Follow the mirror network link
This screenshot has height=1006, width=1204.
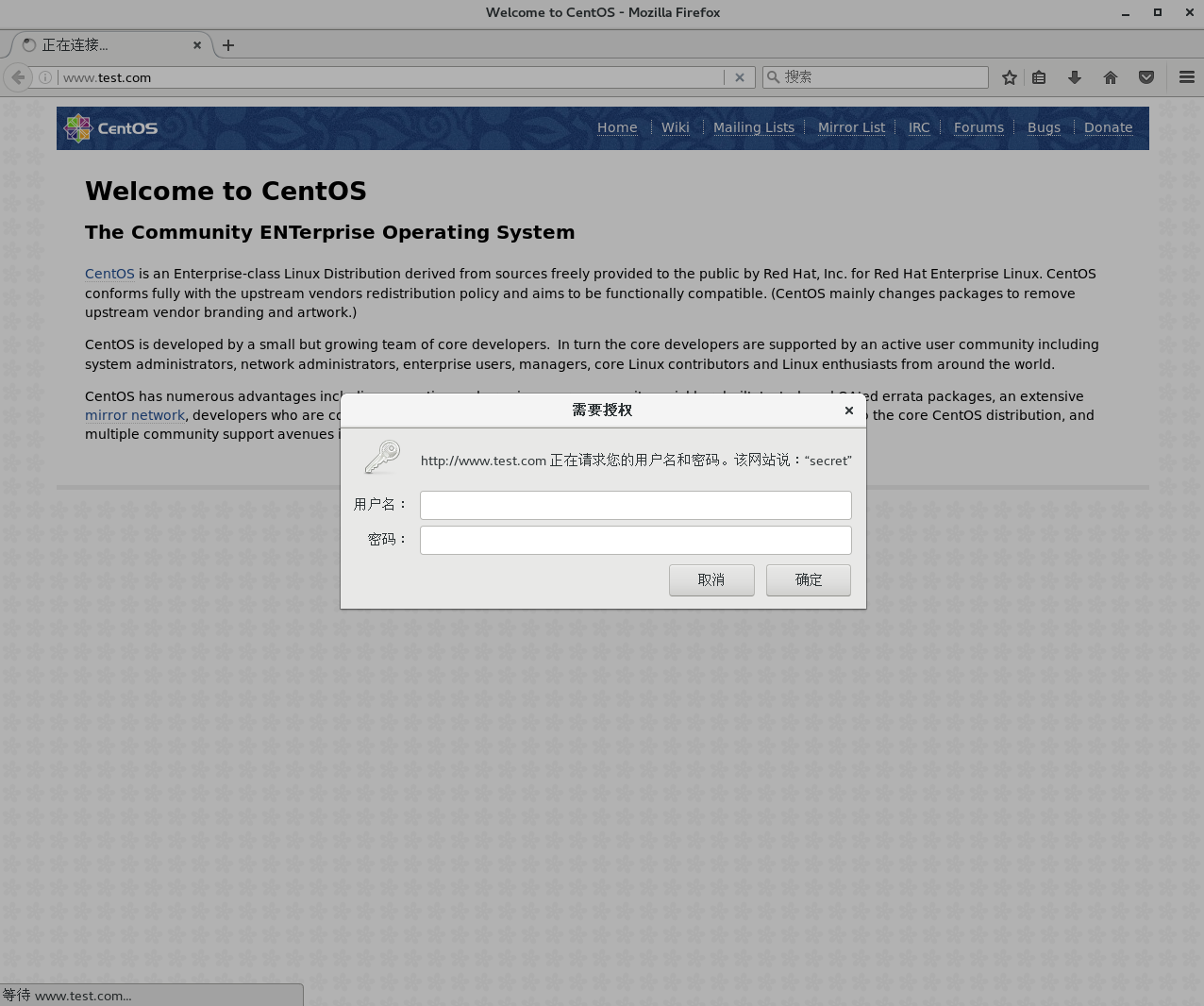click(135, 415)
